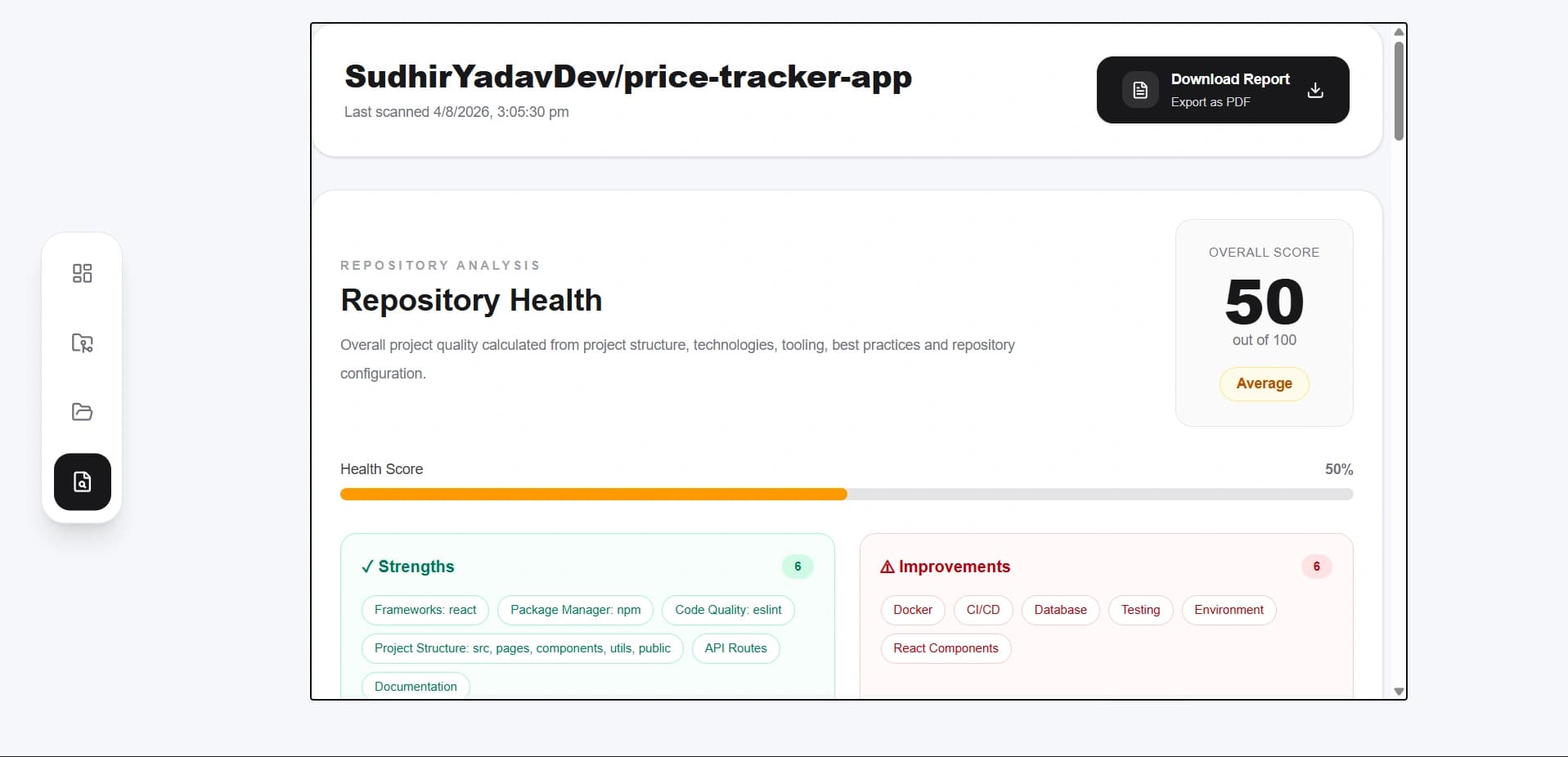Open the folder search icon in sidebar
Viewport: 1568px width, 757px height.
pos(82,343)
